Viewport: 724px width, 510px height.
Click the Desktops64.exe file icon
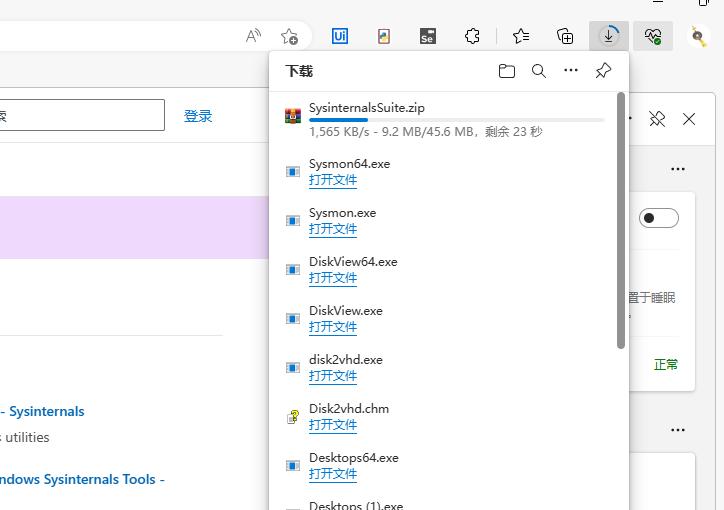[x=293, y=465]
